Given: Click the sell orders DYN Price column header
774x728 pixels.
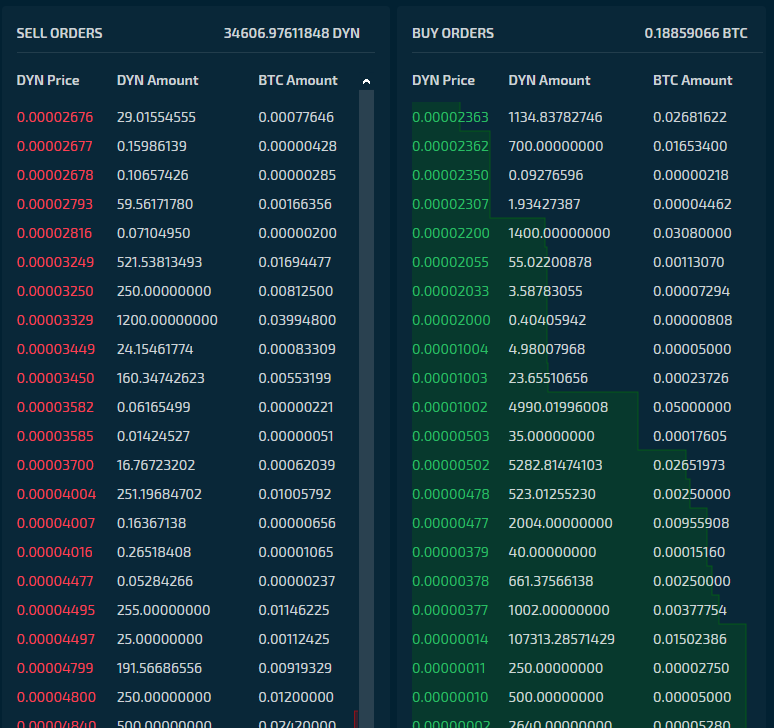Looking at the screenshot, I should pyautogui.click(x=48, y=80).
